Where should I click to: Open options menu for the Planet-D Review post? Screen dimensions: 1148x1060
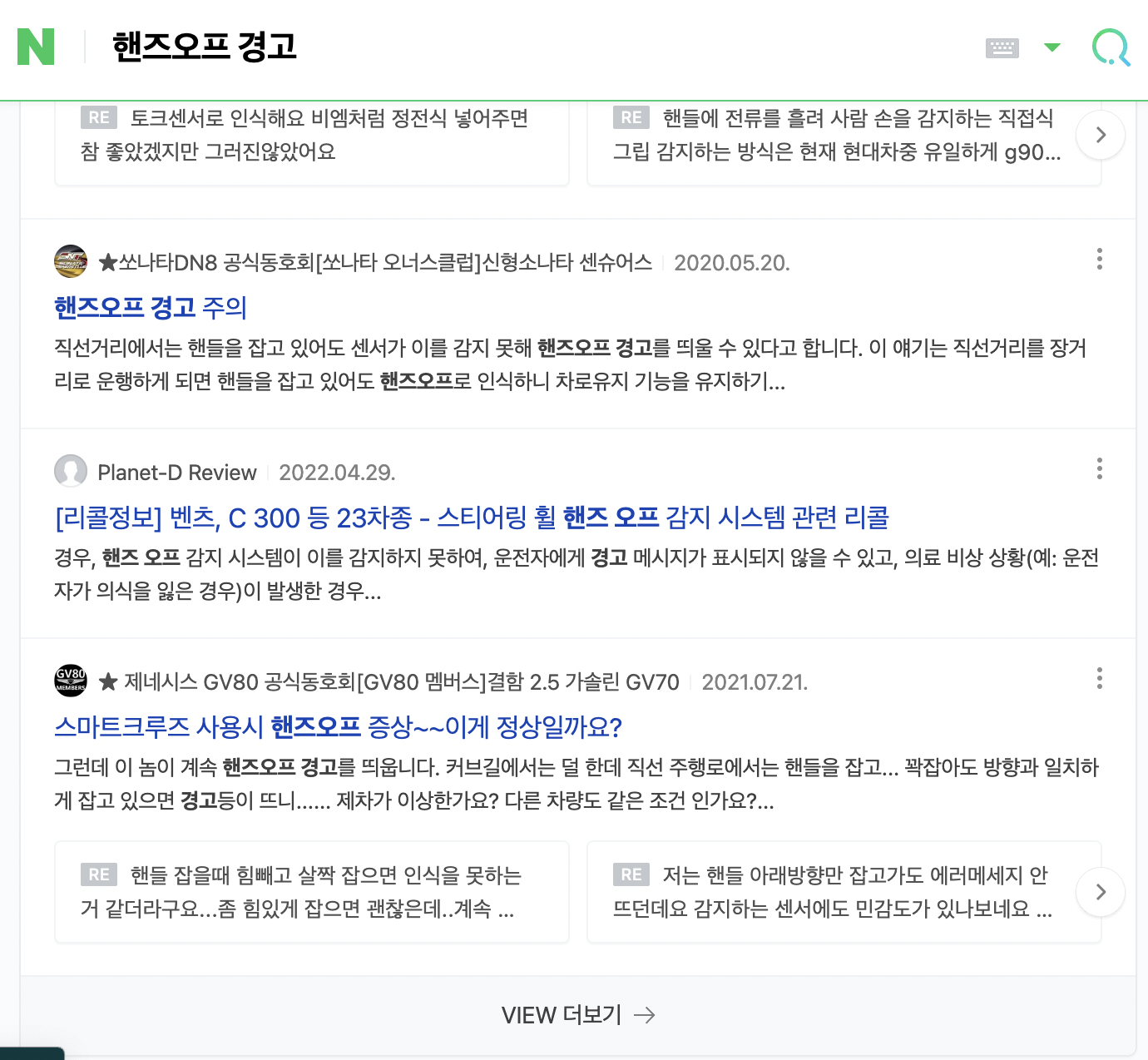(1100, 468)
